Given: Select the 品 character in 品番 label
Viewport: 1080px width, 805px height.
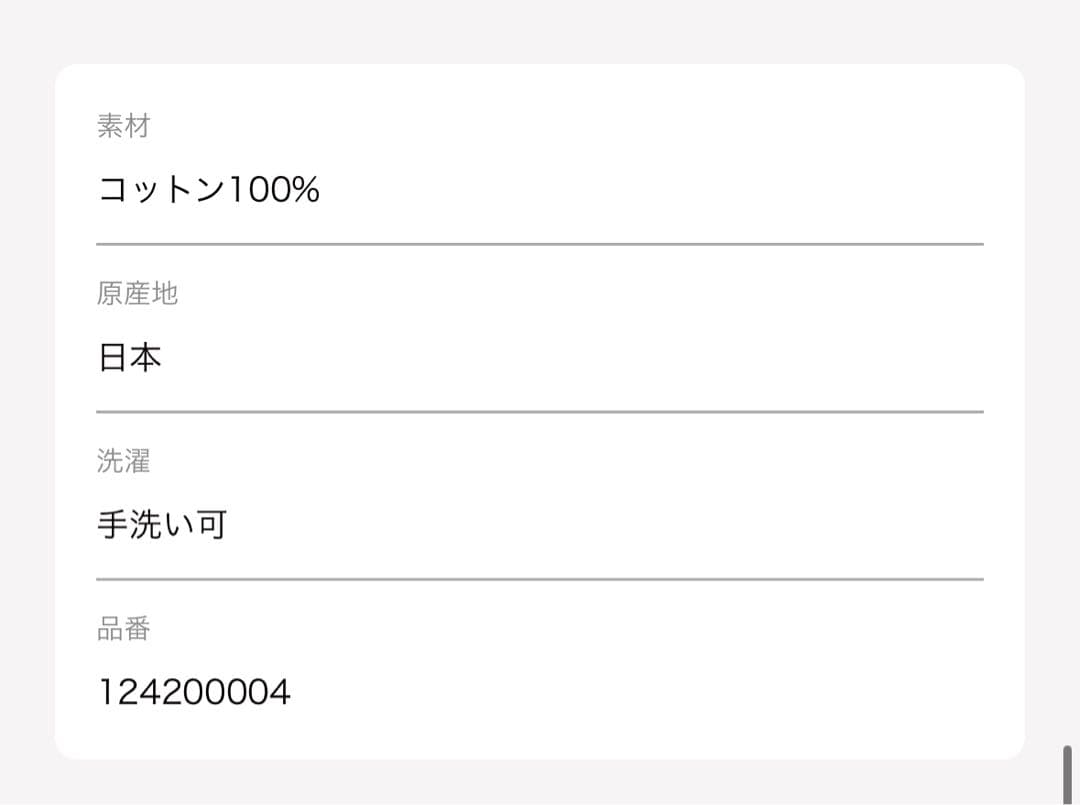Looking at the screenshot, I should (110, 628).
